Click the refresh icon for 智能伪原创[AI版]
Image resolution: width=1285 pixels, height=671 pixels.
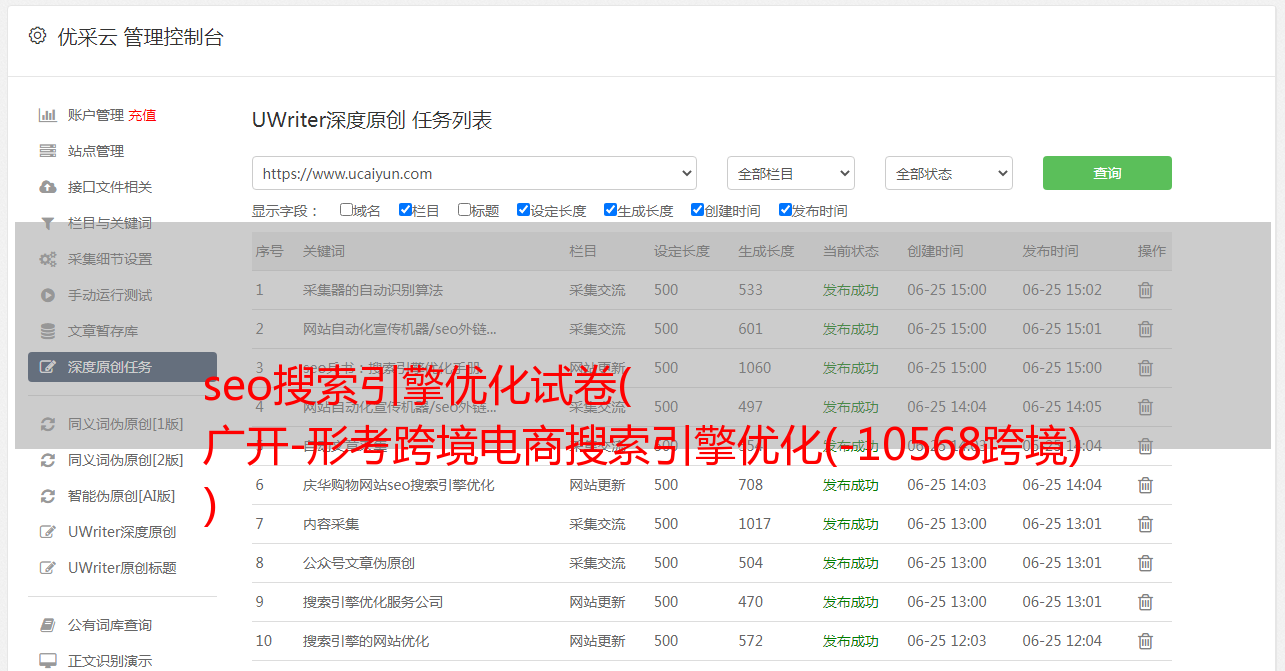click(47, 496)
